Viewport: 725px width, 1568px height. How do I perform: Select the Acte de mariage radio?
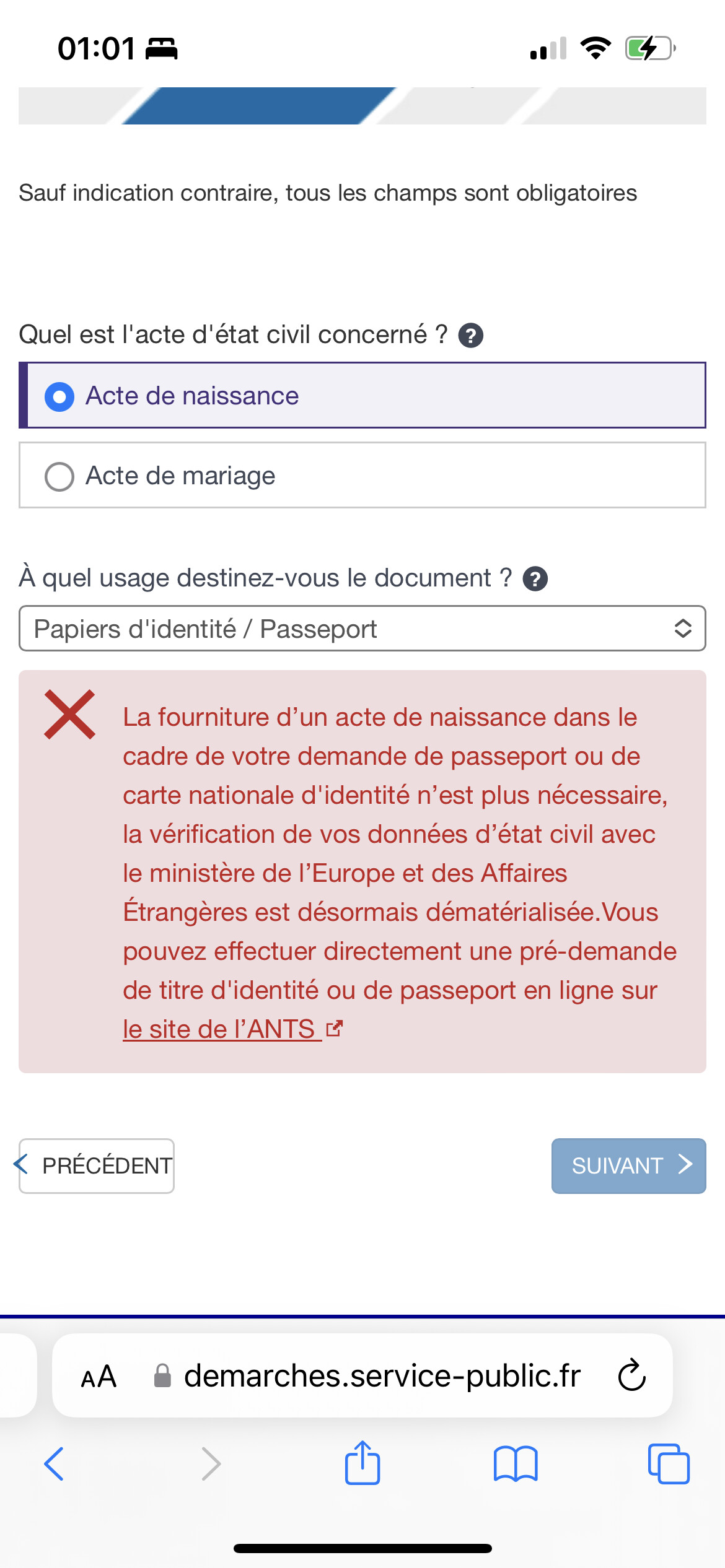59,476
